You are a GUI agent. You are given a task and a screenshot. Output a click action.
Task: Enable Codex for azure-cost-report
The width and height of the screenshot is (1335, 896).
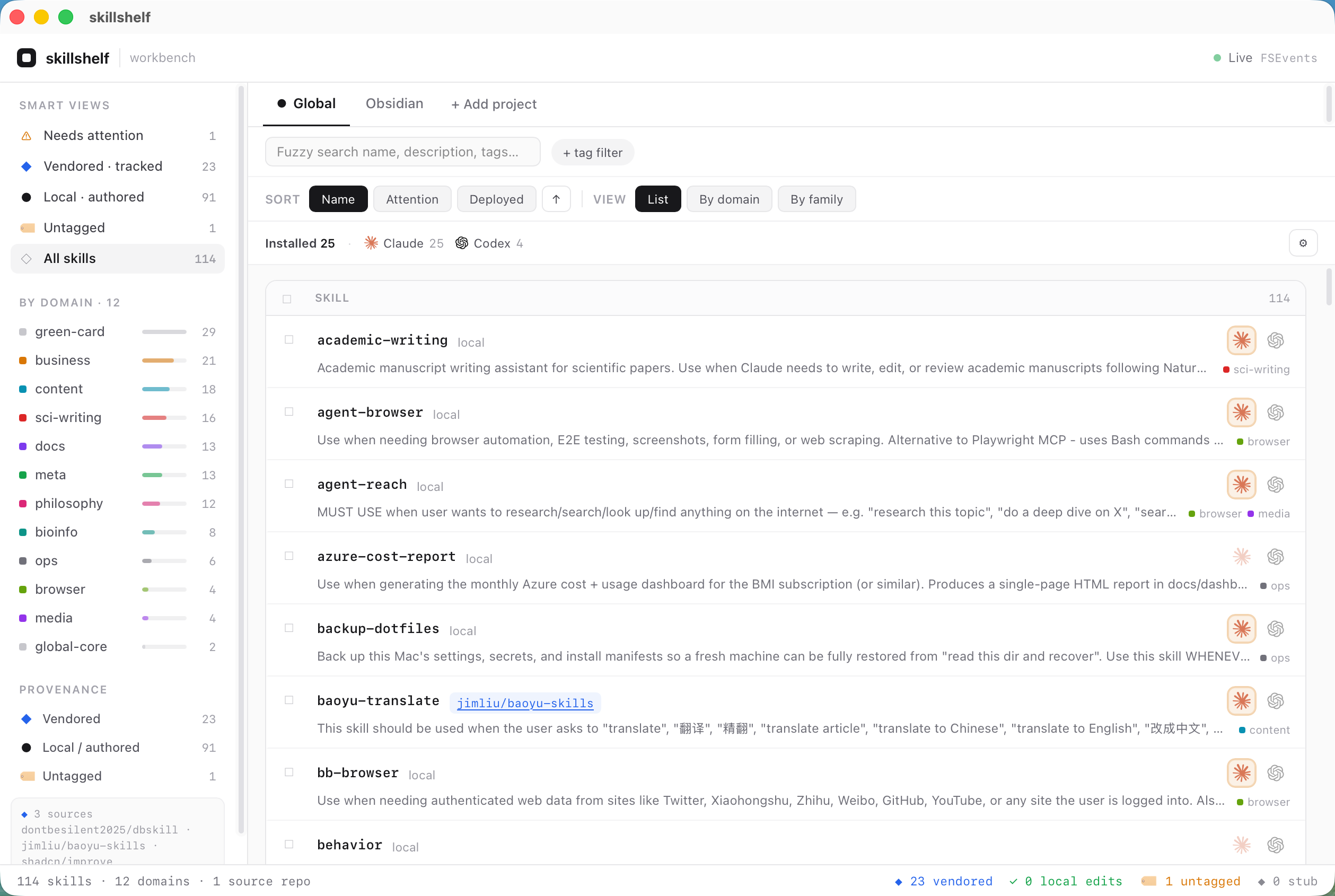pos(1276,557)
